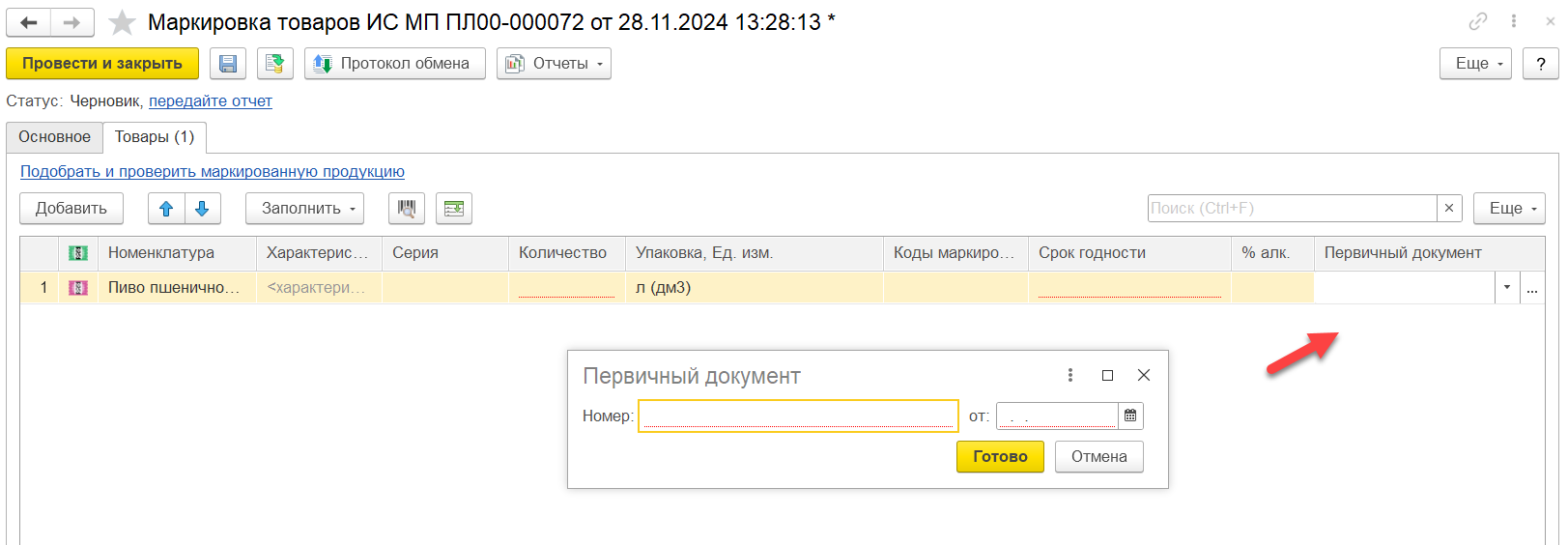This screenshot has width=1568, height=545.
Task: Click the barcode scanner icon
Action: (407, 209)
